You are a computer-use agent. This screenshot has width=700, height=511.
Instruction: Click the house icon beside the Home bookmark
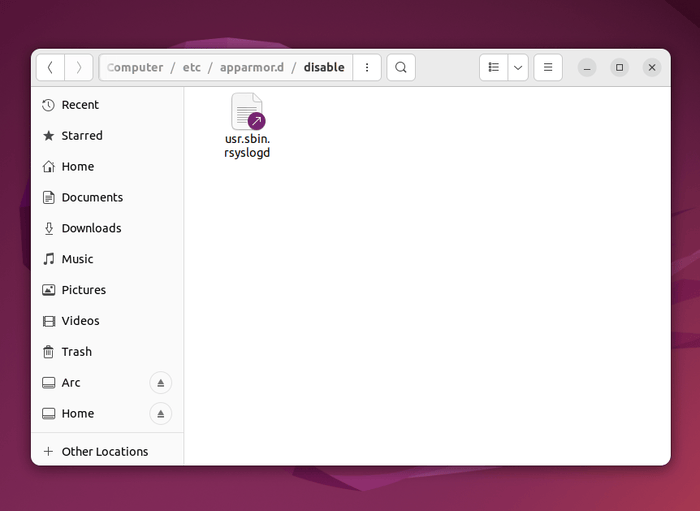pyautogui.click(x=49, y=166)
